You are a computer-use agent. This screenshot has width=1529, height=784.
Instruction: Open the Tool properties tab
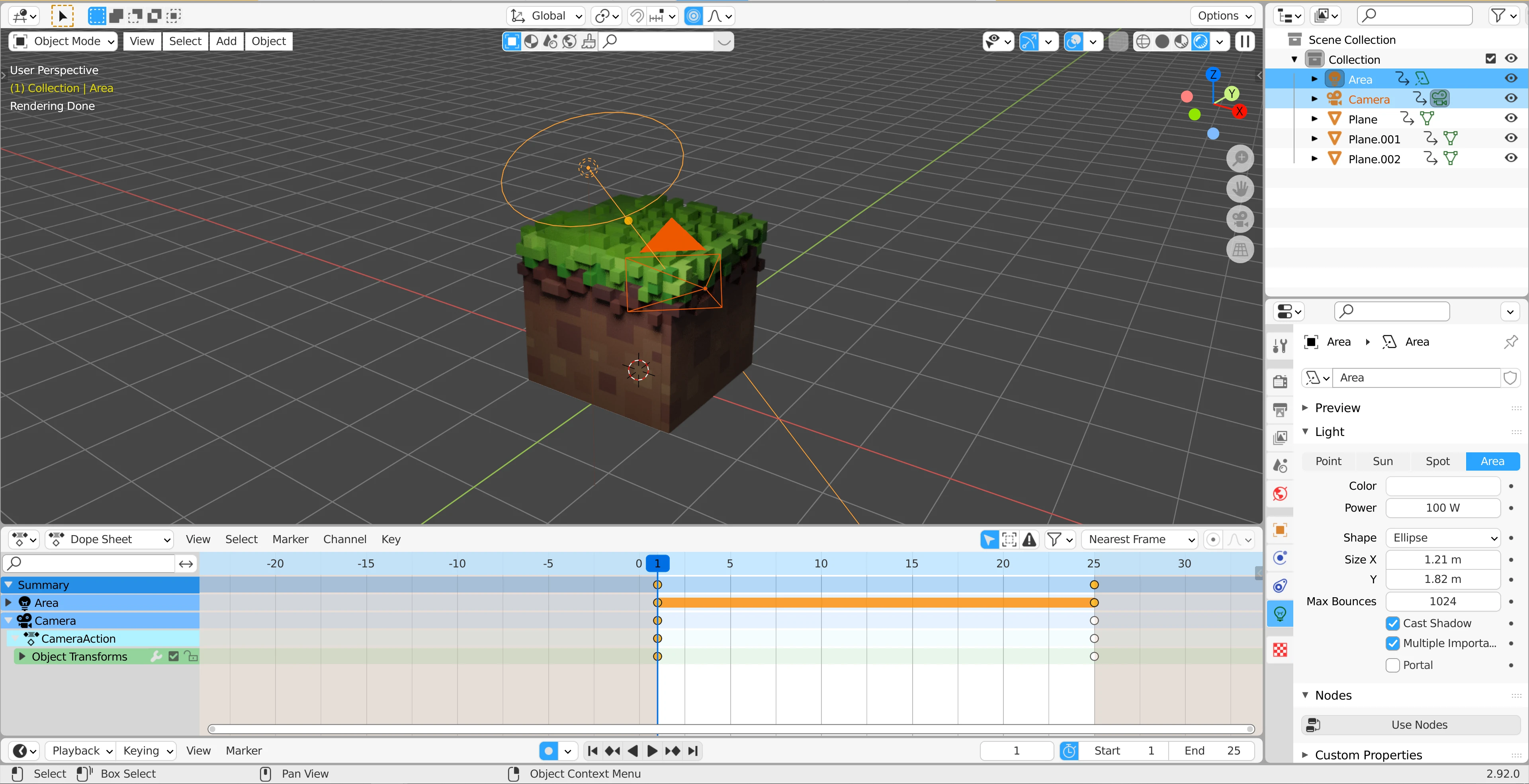pyautogui.click(x=1280, y=345)
